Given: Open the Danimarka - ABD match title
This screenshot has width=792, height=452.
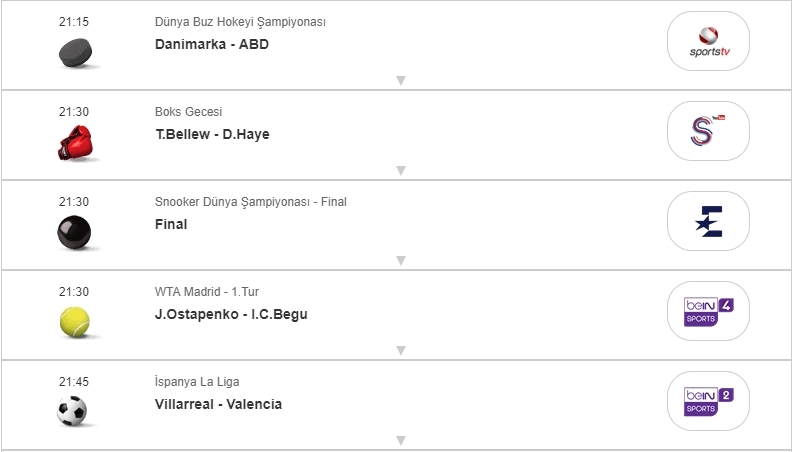Looking at the screenshot, I should 212,44.
